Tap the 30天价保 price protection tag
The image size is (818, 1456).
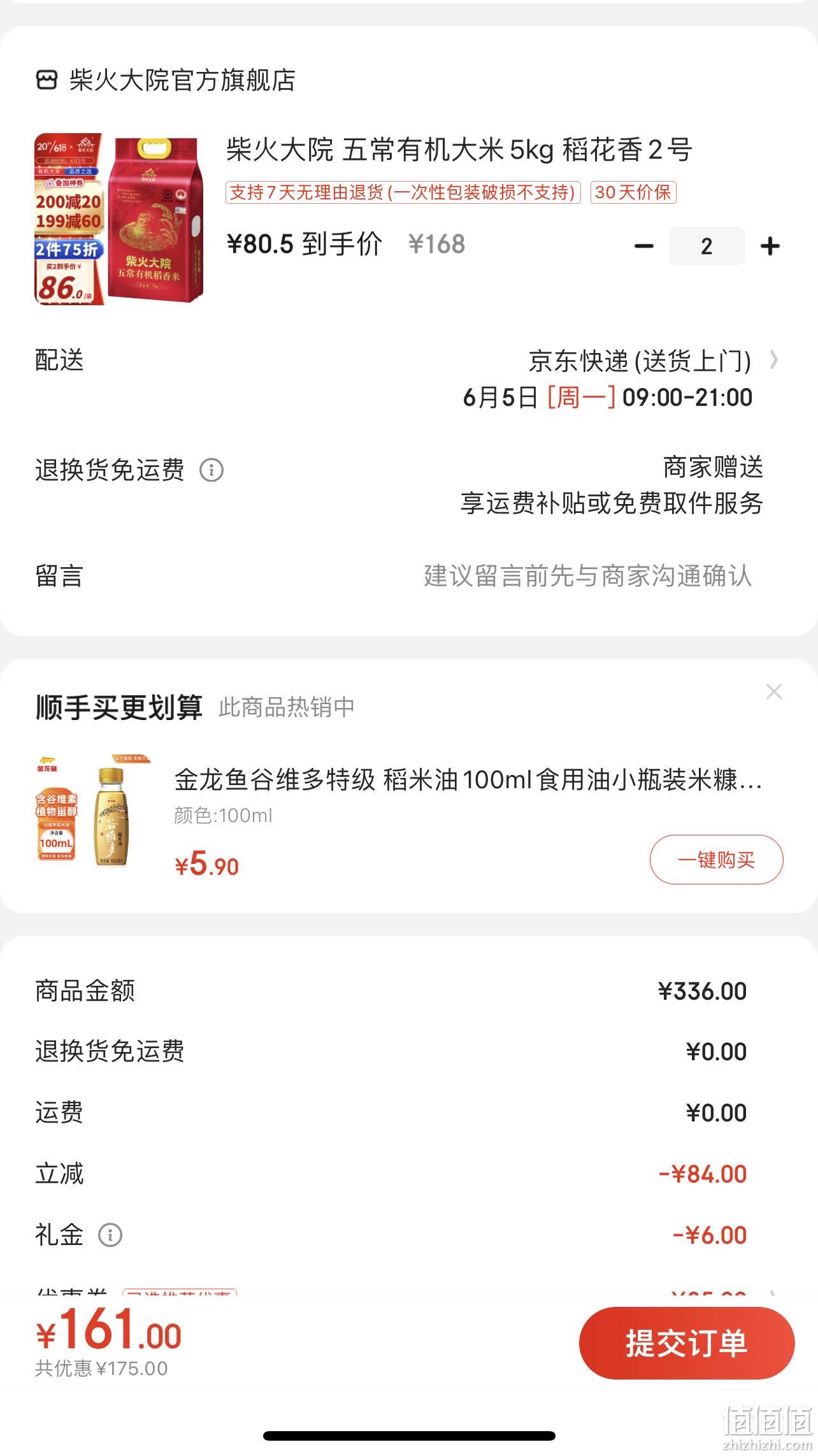[633, 192]
